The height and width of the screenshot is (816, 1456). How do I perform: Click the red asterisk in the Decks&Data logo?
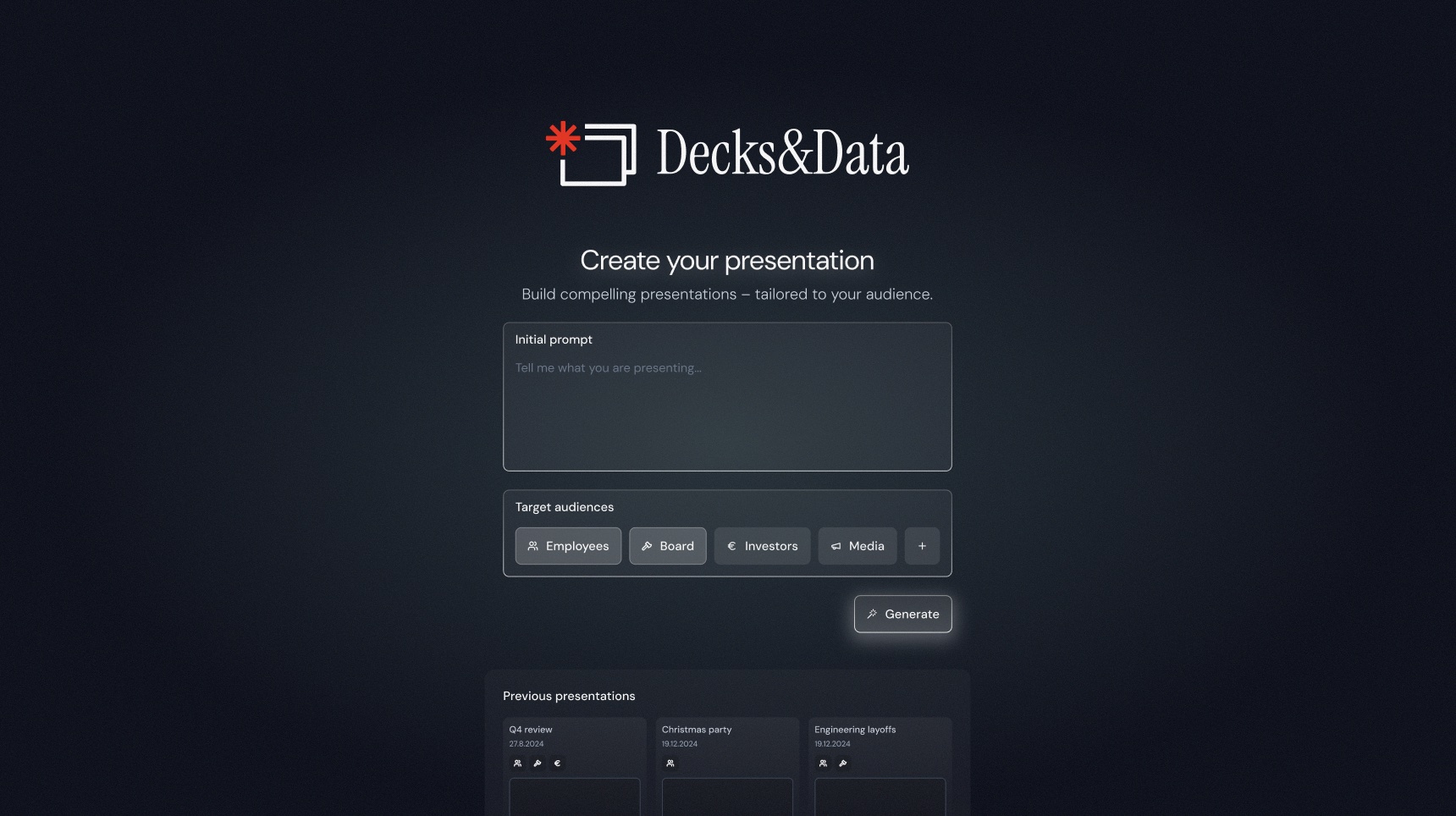click(561, 137)
